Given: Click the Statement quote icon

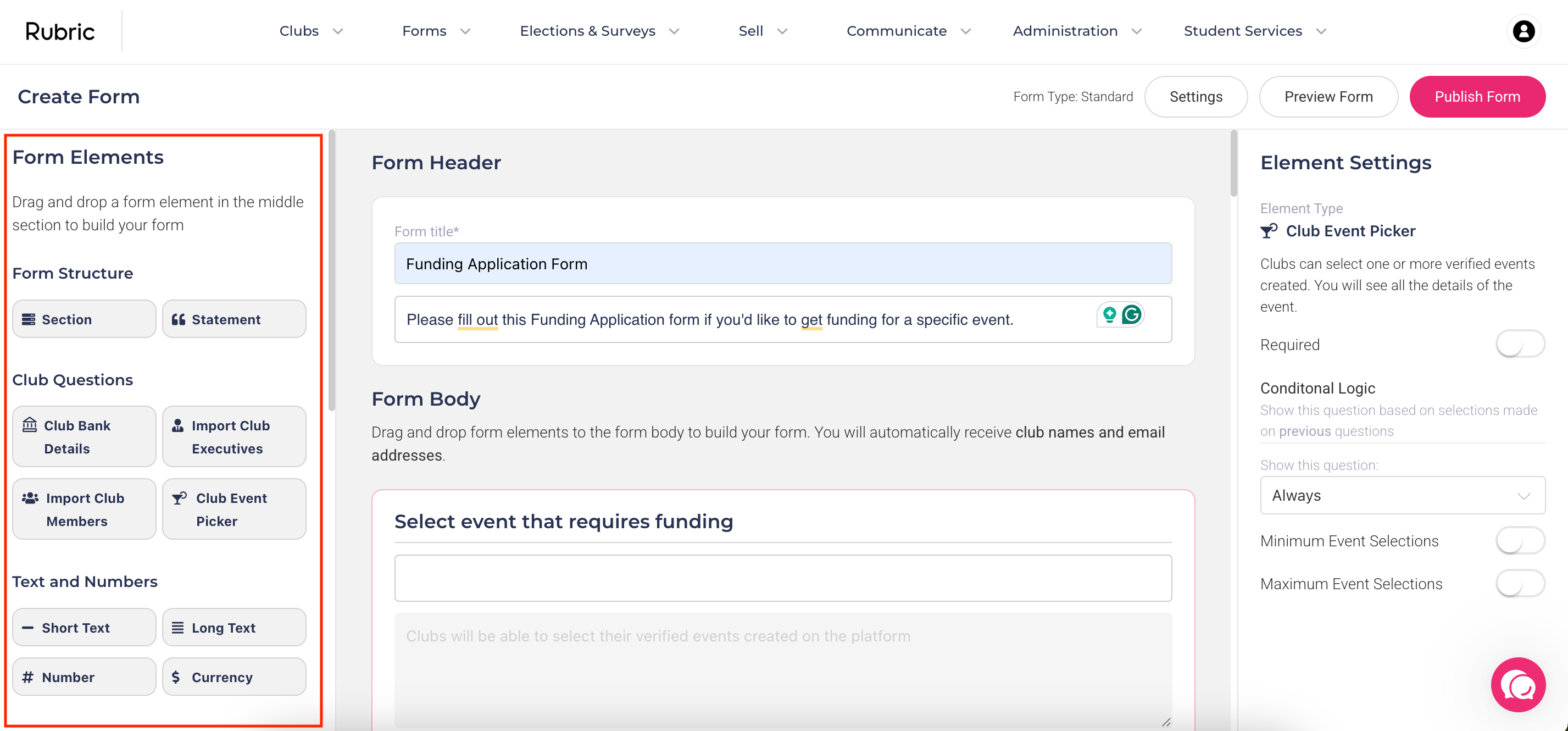Looking at the screenshot, I should [x=178, y=319].
